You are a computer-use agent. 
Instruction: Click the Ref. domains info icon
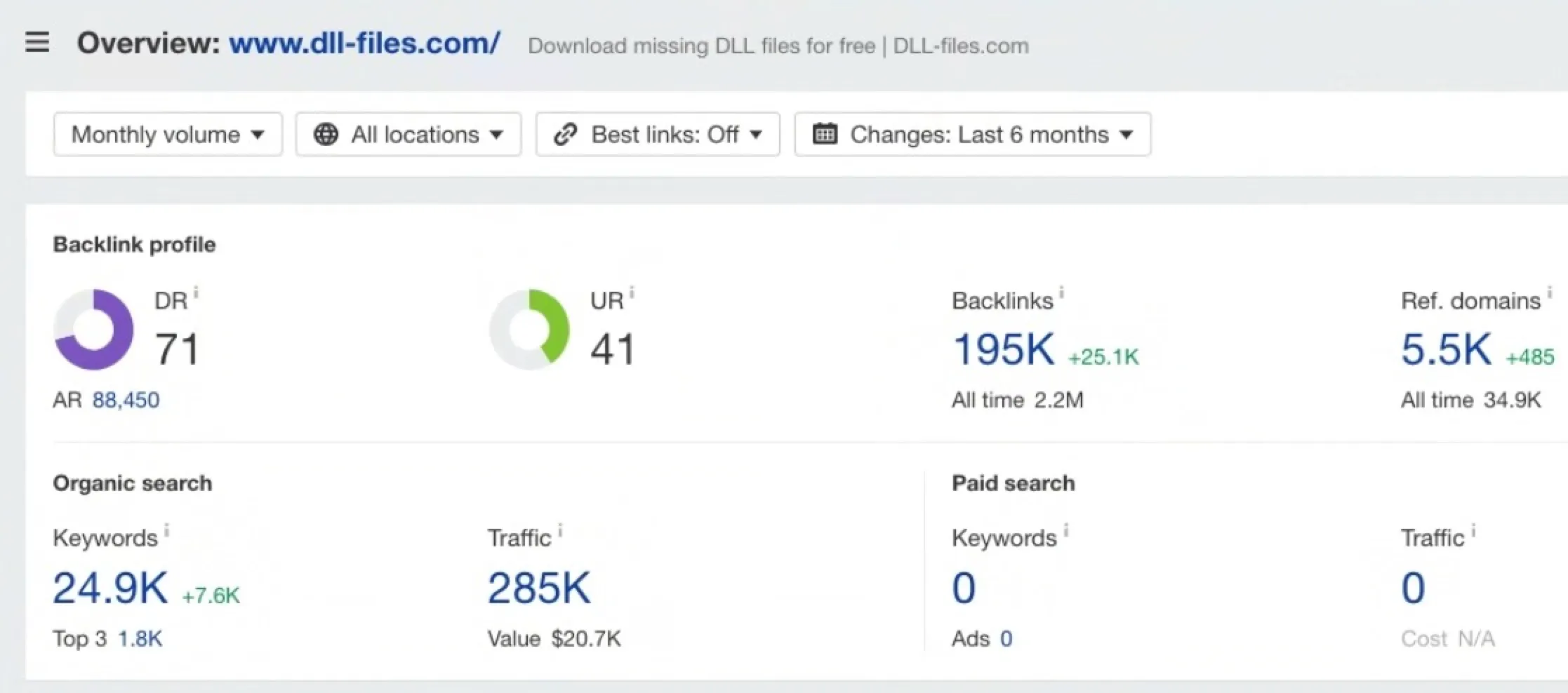pos(1550,292)
